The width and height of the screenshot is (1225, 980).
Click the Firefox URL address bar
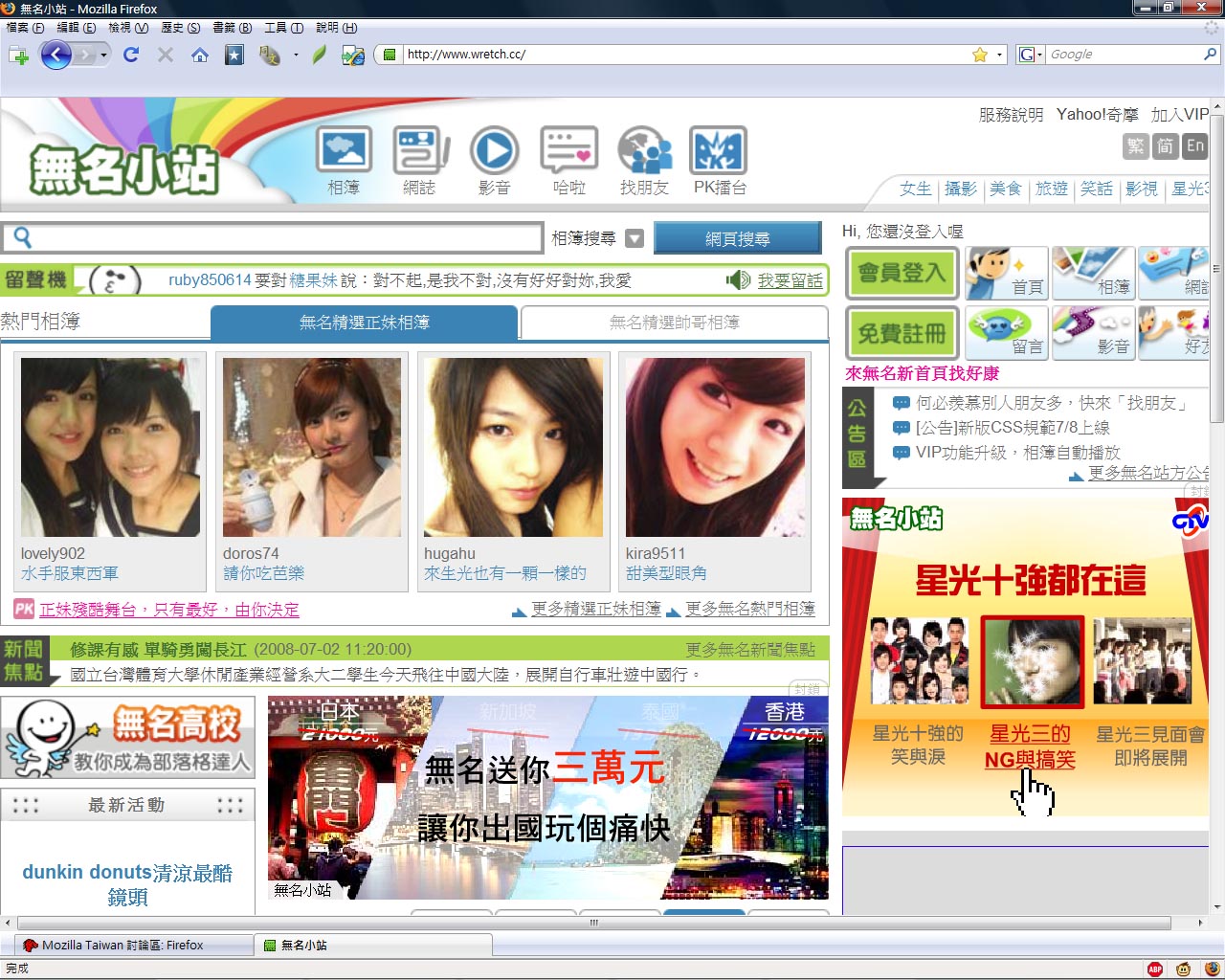[684, 55]
